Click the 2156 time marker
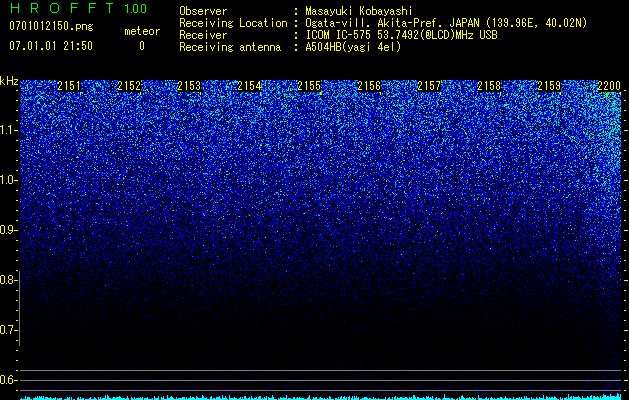The image size is (629, 400). (x=369, y=86)
